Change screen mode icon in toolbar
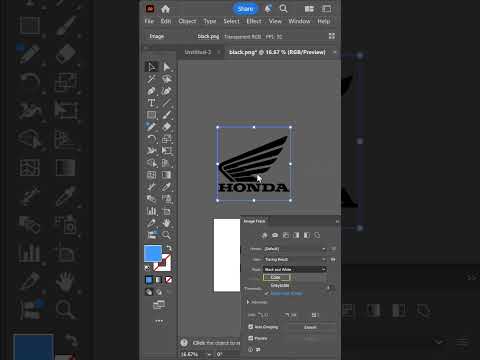Screen dimensions: 480x360 (159, 305)
